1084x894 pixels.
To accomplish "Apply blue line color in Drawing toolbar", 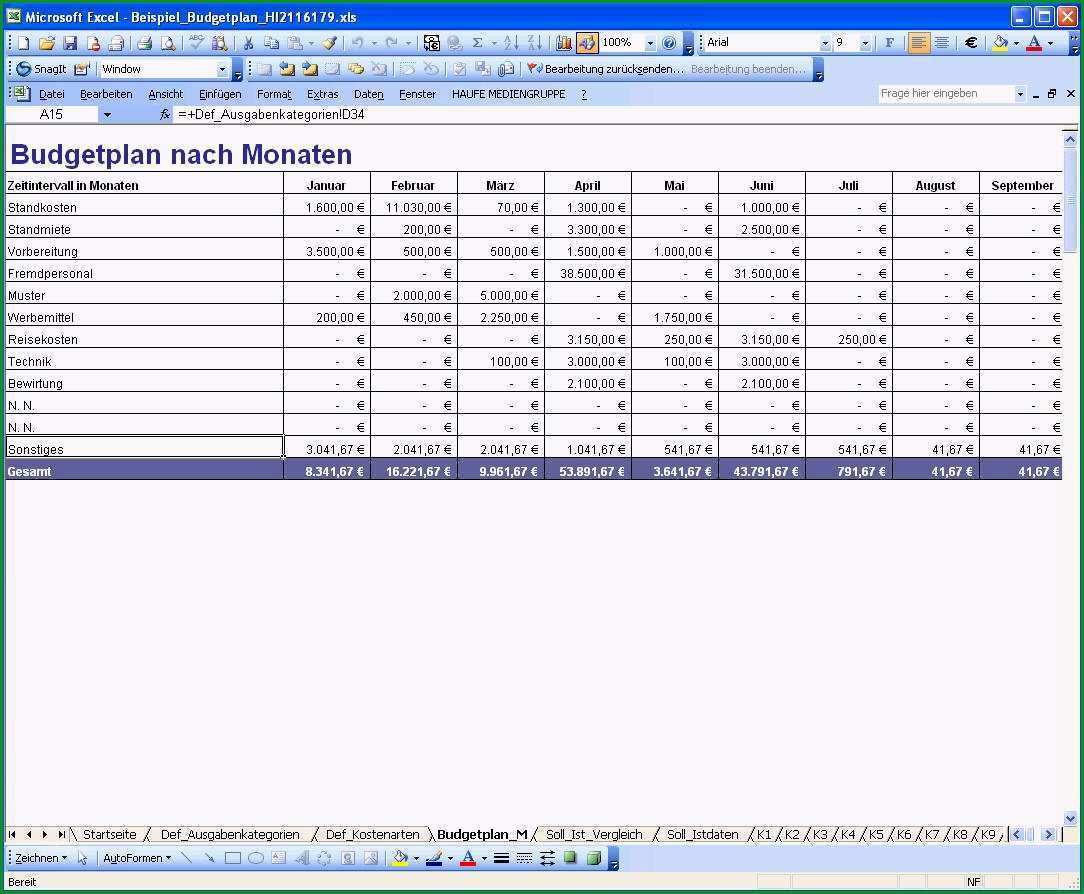I will tap(434, 858).
